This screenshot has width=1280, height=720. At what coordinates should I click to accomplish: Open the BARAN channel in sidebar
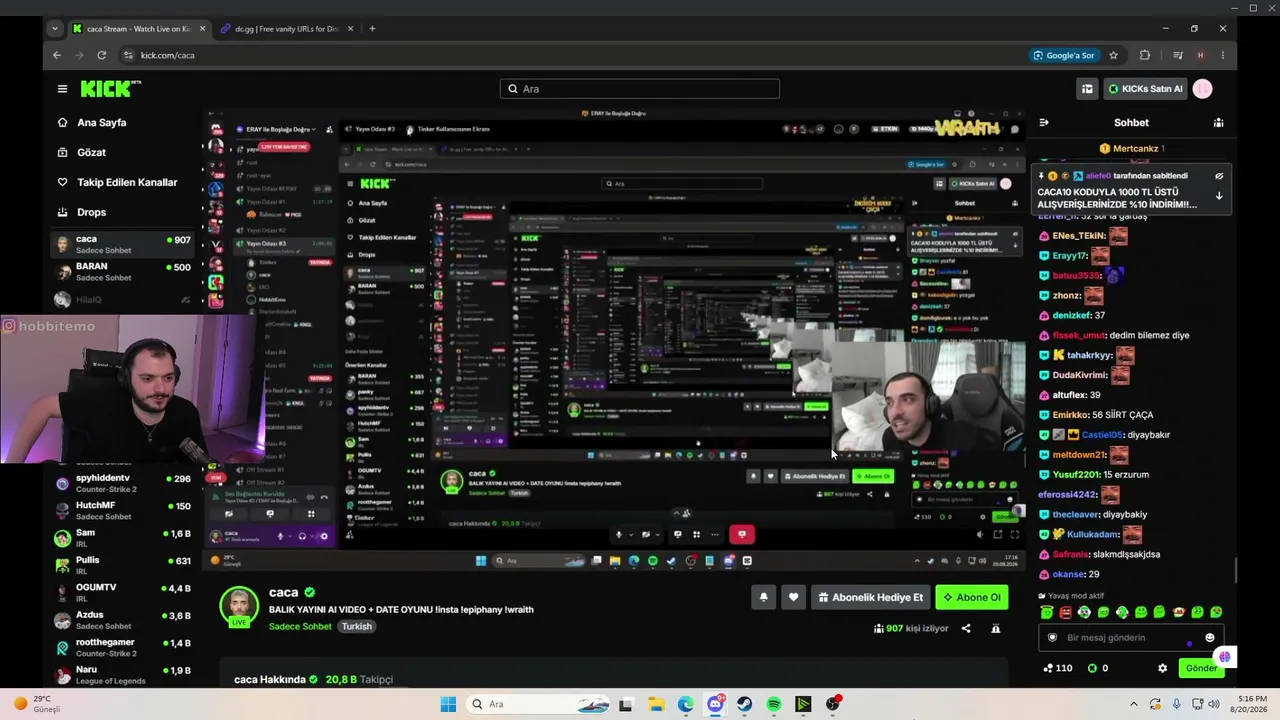[123, 272]
